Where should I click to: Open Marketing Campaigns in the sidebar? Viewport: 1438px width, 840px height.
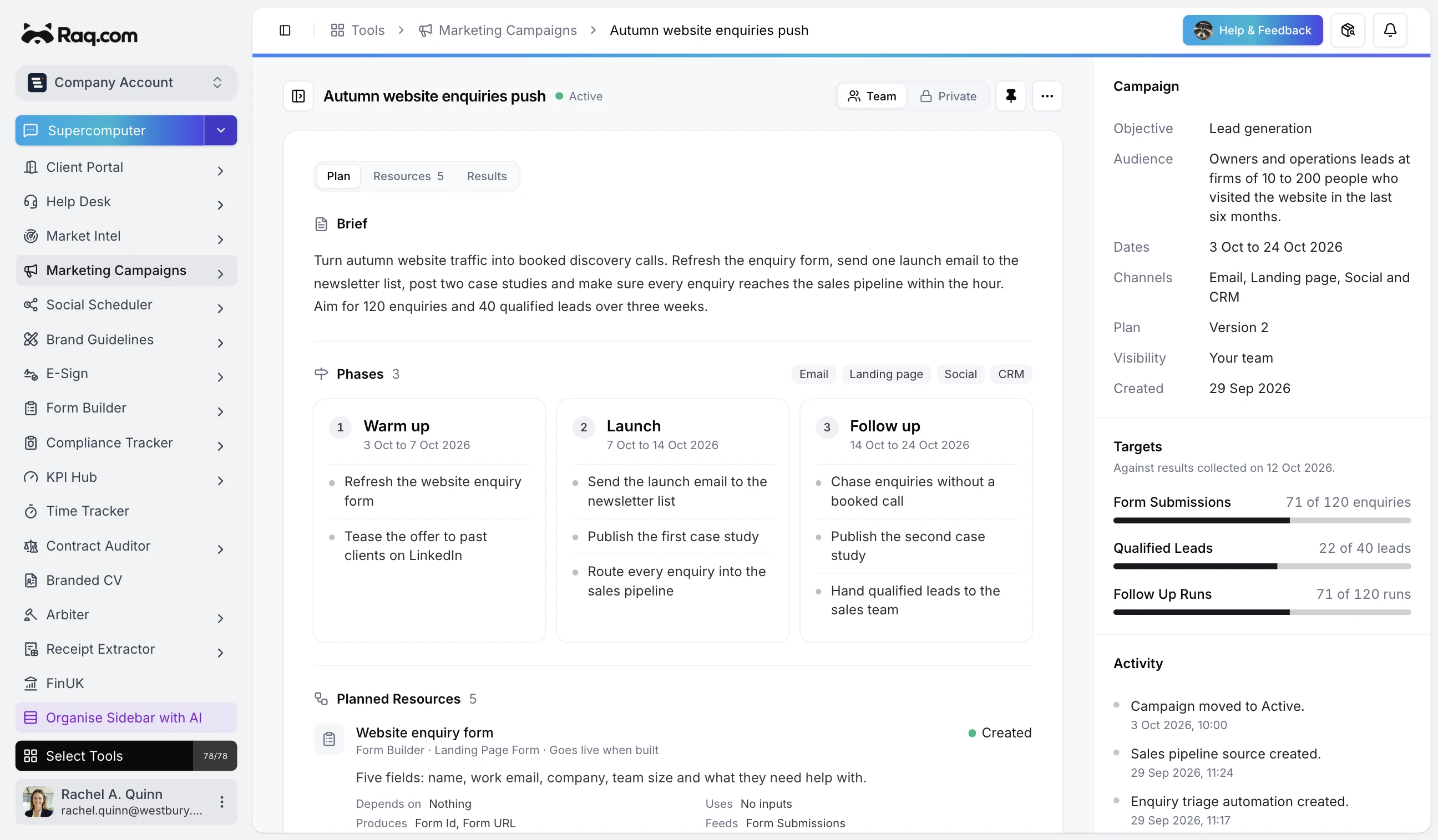tap(126, 271)
